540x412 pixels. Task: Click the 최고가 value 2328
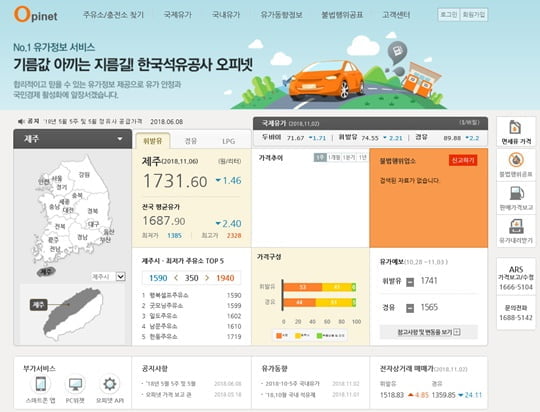click(234, 236)
